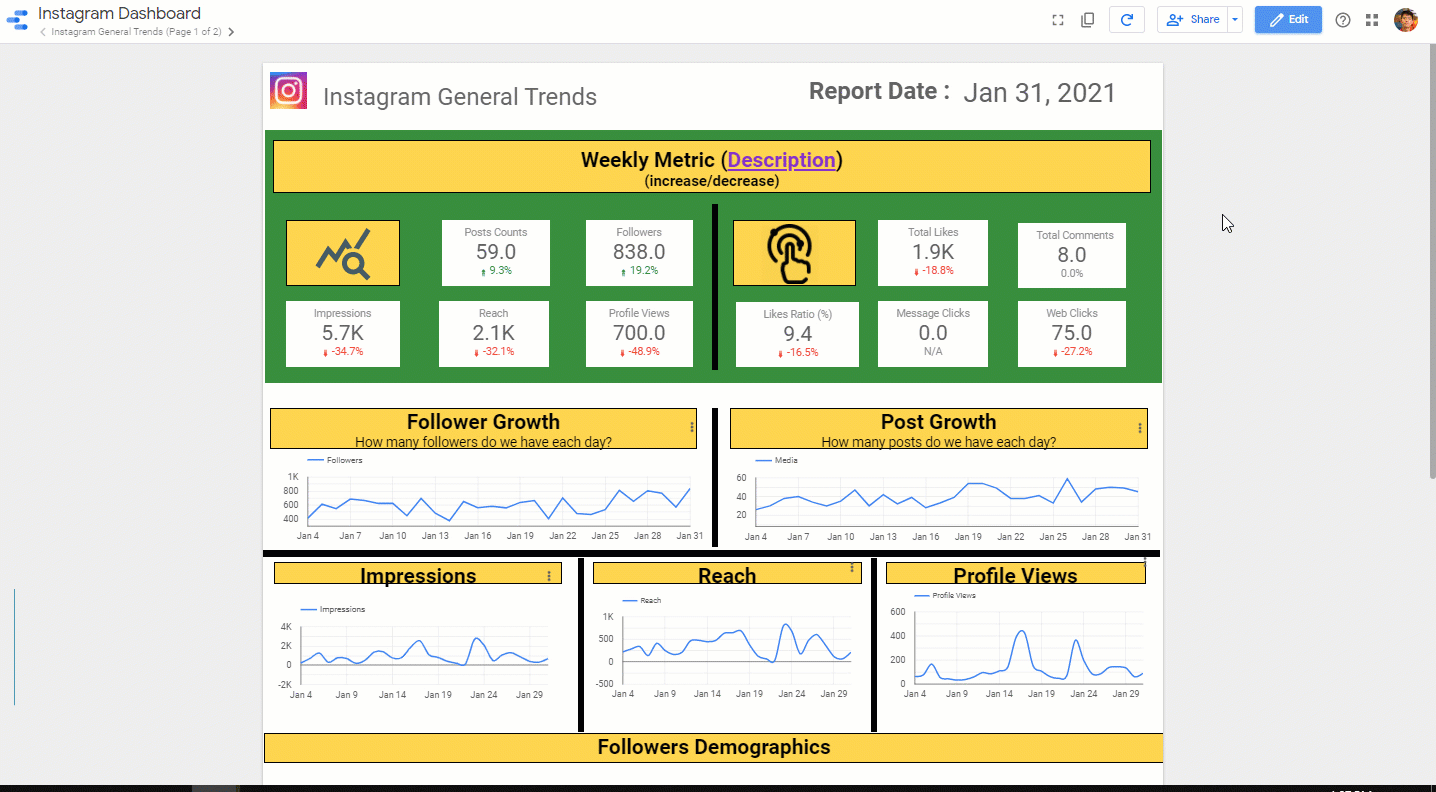Go to next report page arrow

pyautogui.click(x=231, y=32)
